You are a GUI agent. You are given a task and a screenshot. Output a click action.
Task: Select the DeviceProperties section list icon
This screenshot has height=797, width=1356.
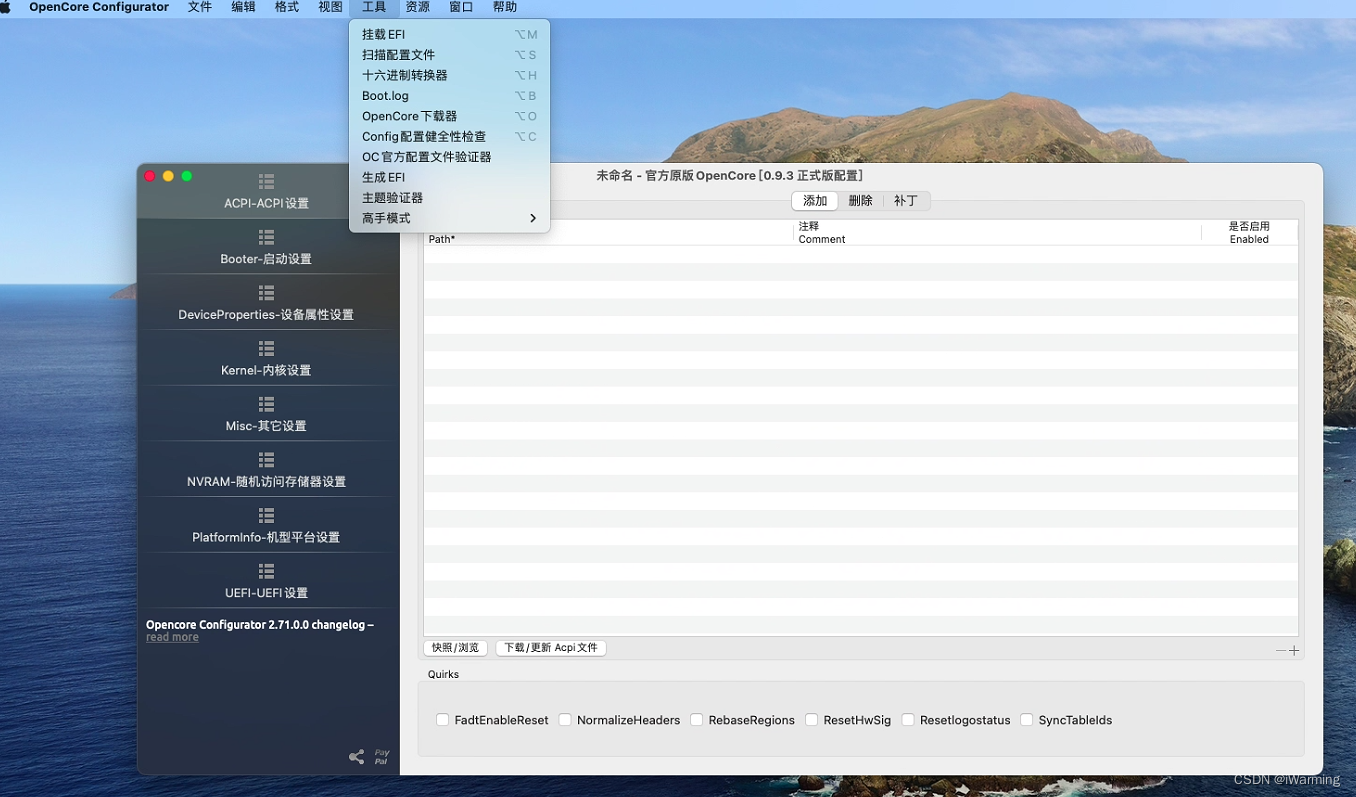(266, 293)
